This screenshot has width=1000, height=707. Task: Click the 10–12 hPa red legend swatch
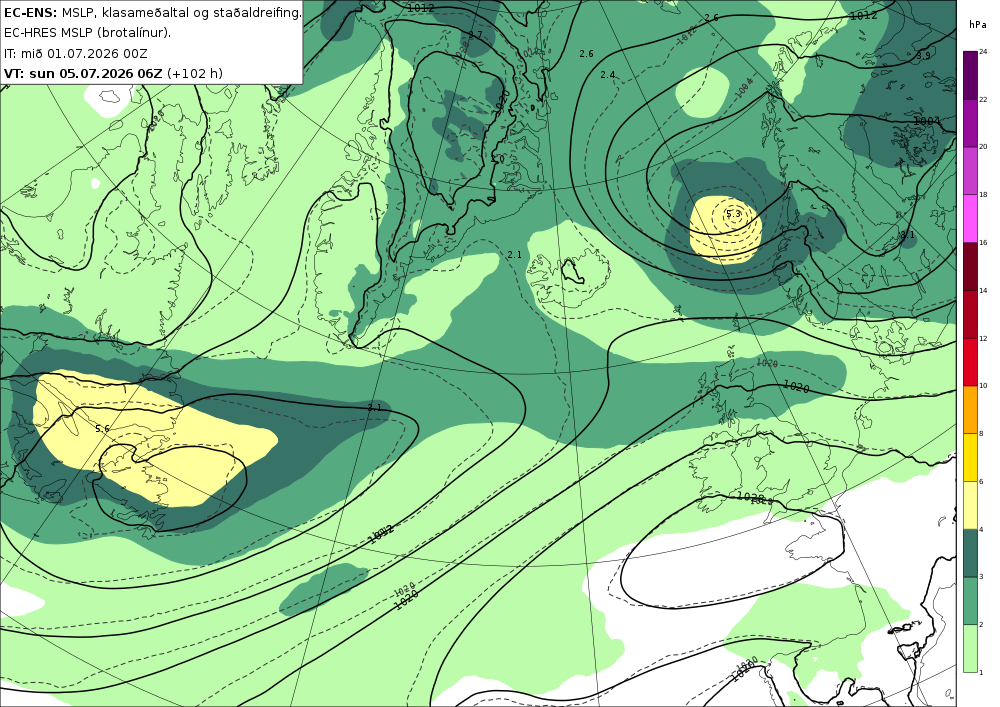971,362
